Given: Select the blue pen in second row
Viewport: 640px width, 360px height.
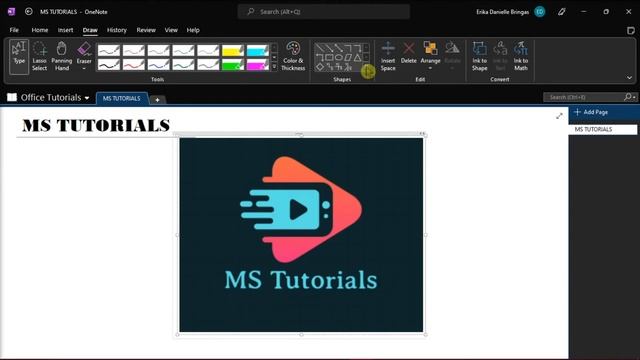Looking at the screenshot, I should [x=159, y=64].
